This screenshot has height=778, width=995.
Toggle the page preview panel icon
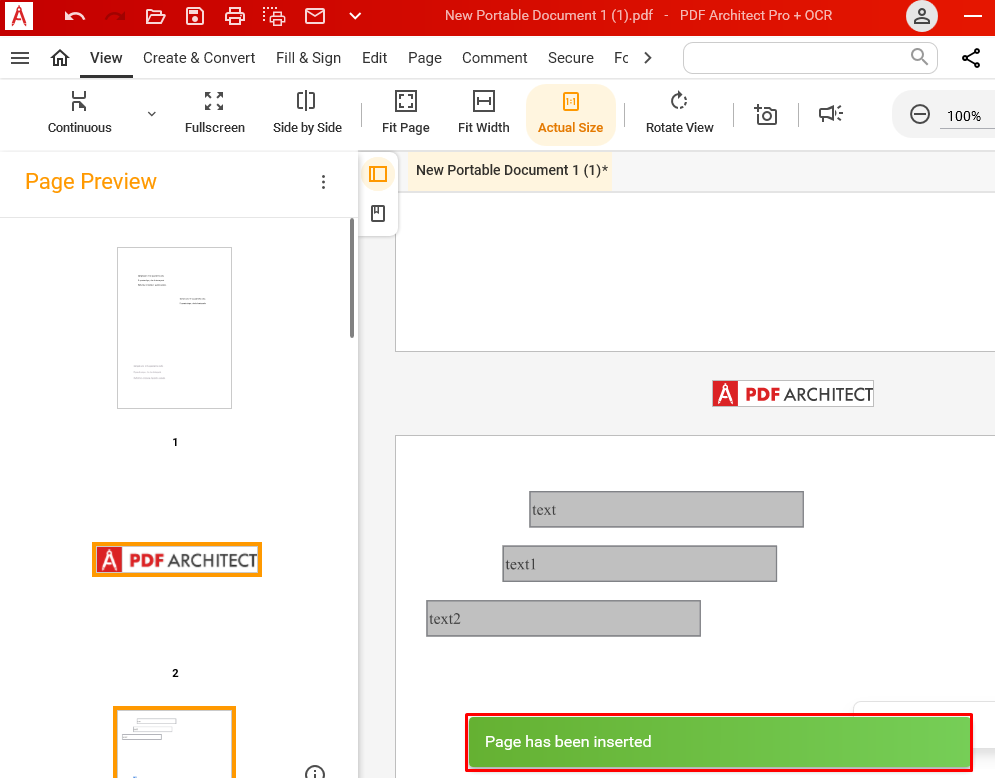pos(378,174)
